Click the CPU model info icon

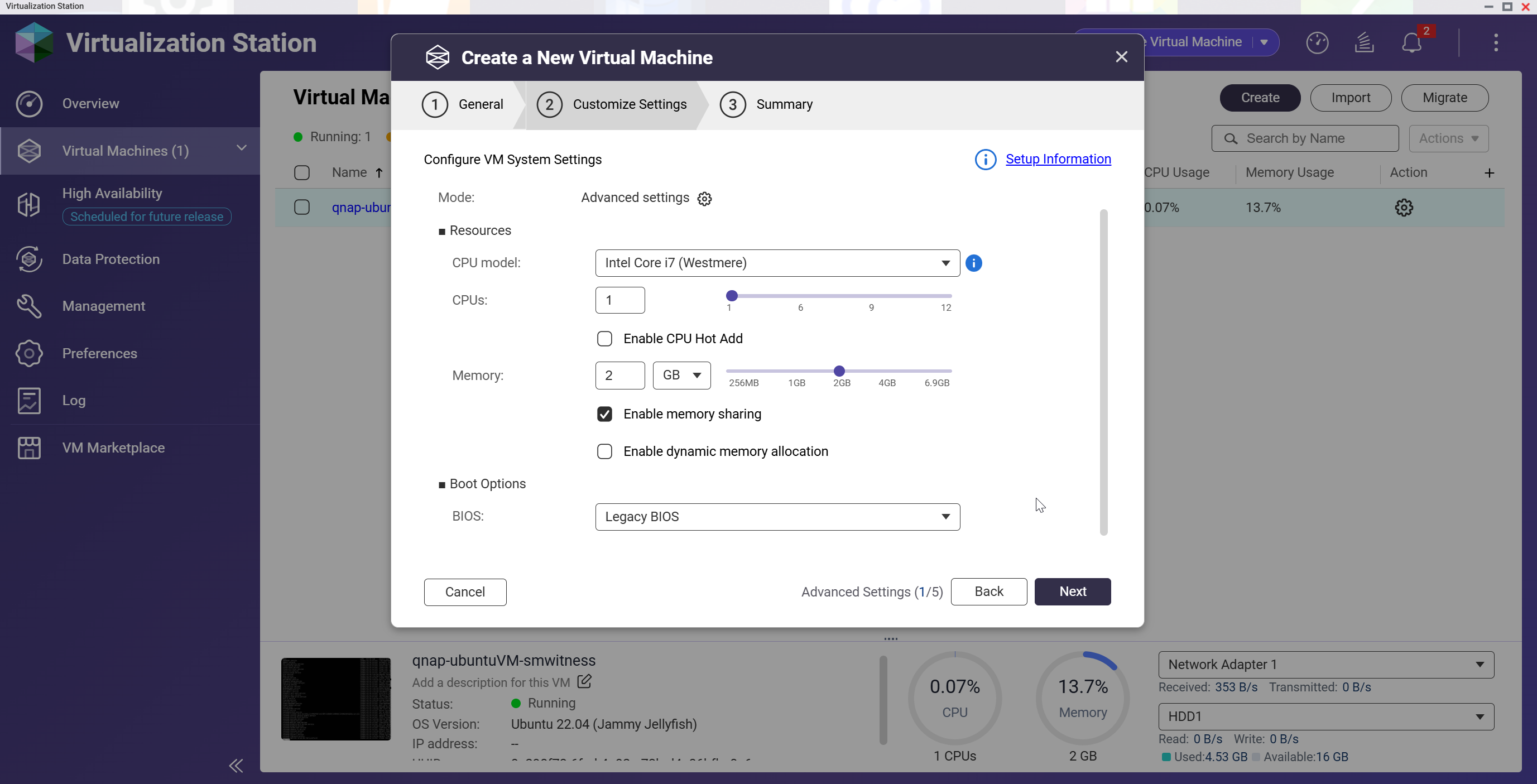974,263
